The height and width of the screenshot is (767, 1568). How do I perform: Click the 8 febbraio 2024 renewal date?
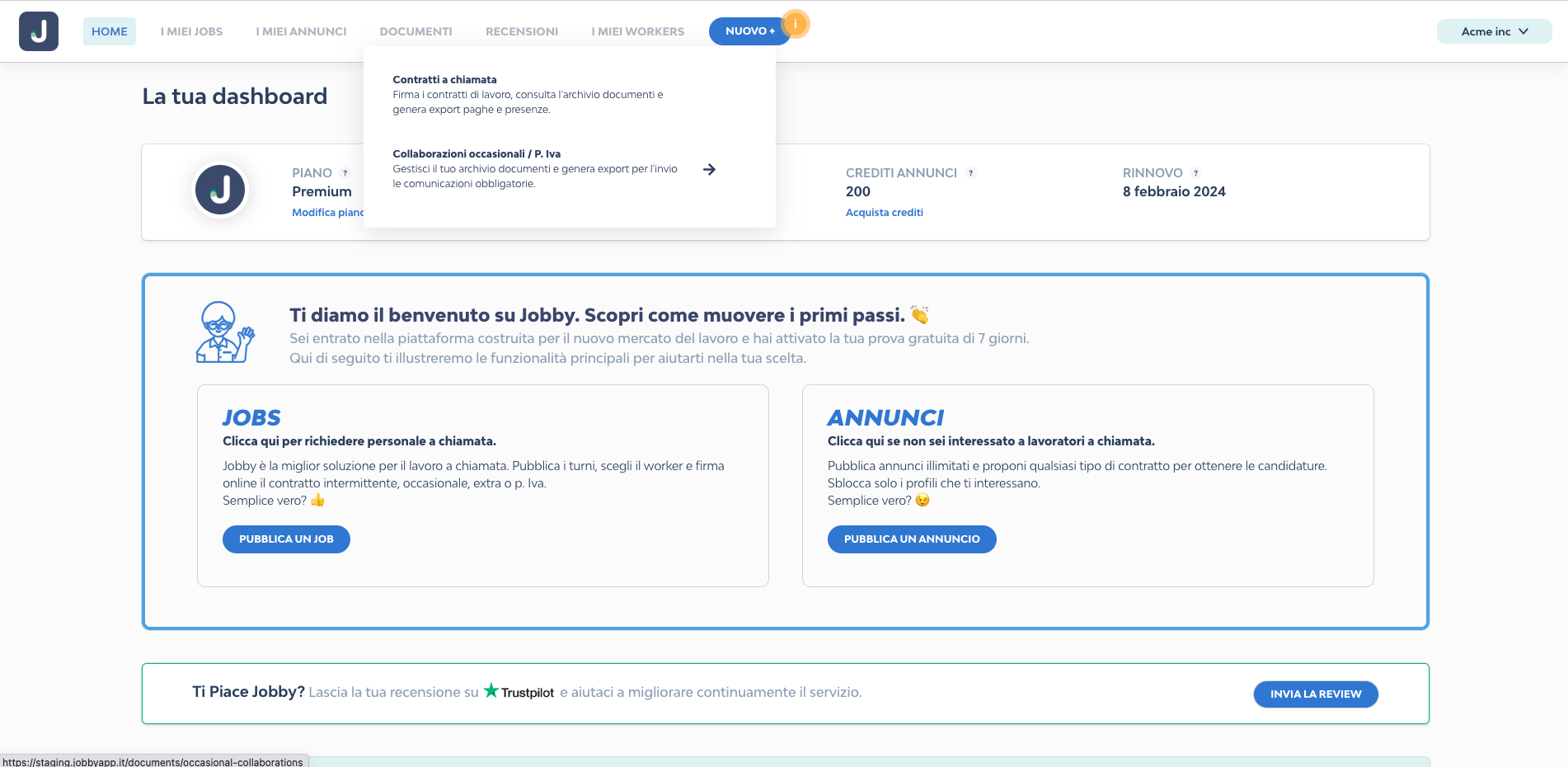point(1174,191)
